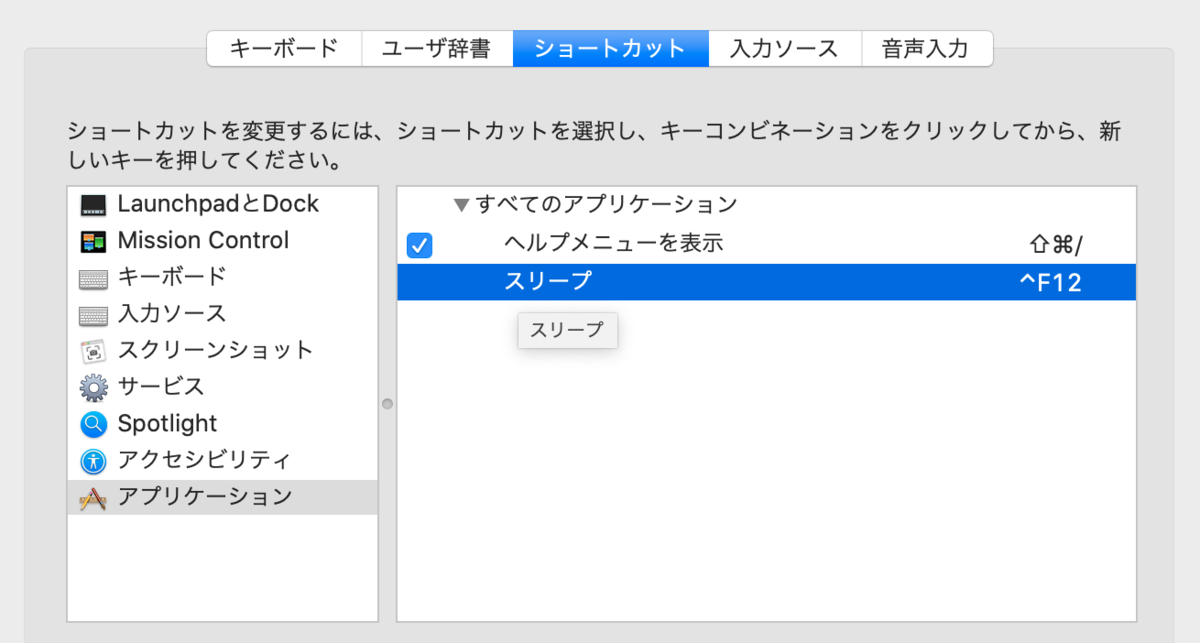Select the スリープ row in shortcut list
This screenshot has height=643, width=1200.
click(700, 281)
